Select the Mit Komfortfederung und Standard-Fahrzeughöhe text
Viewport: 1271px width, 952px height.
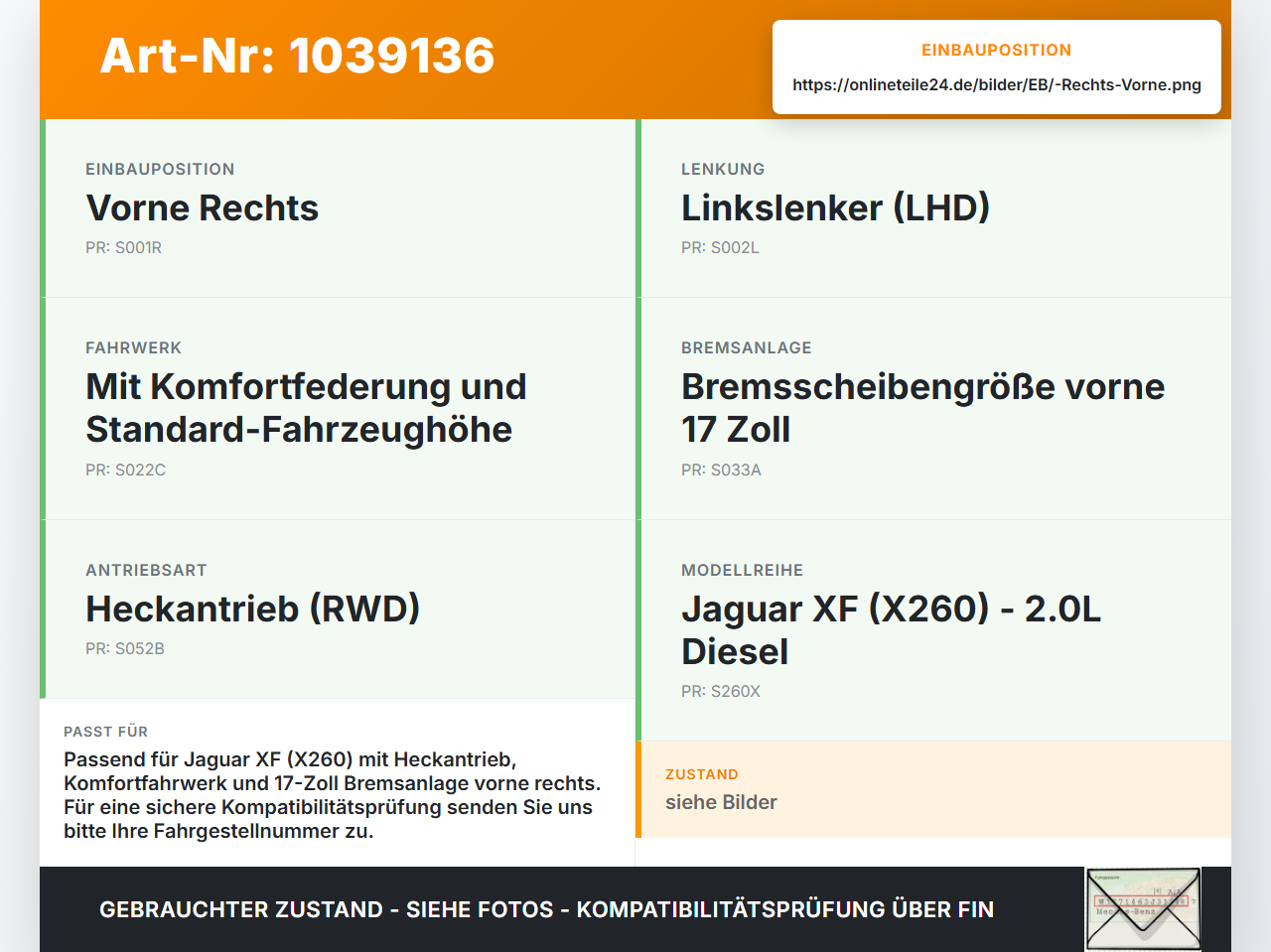click(306, 408)
